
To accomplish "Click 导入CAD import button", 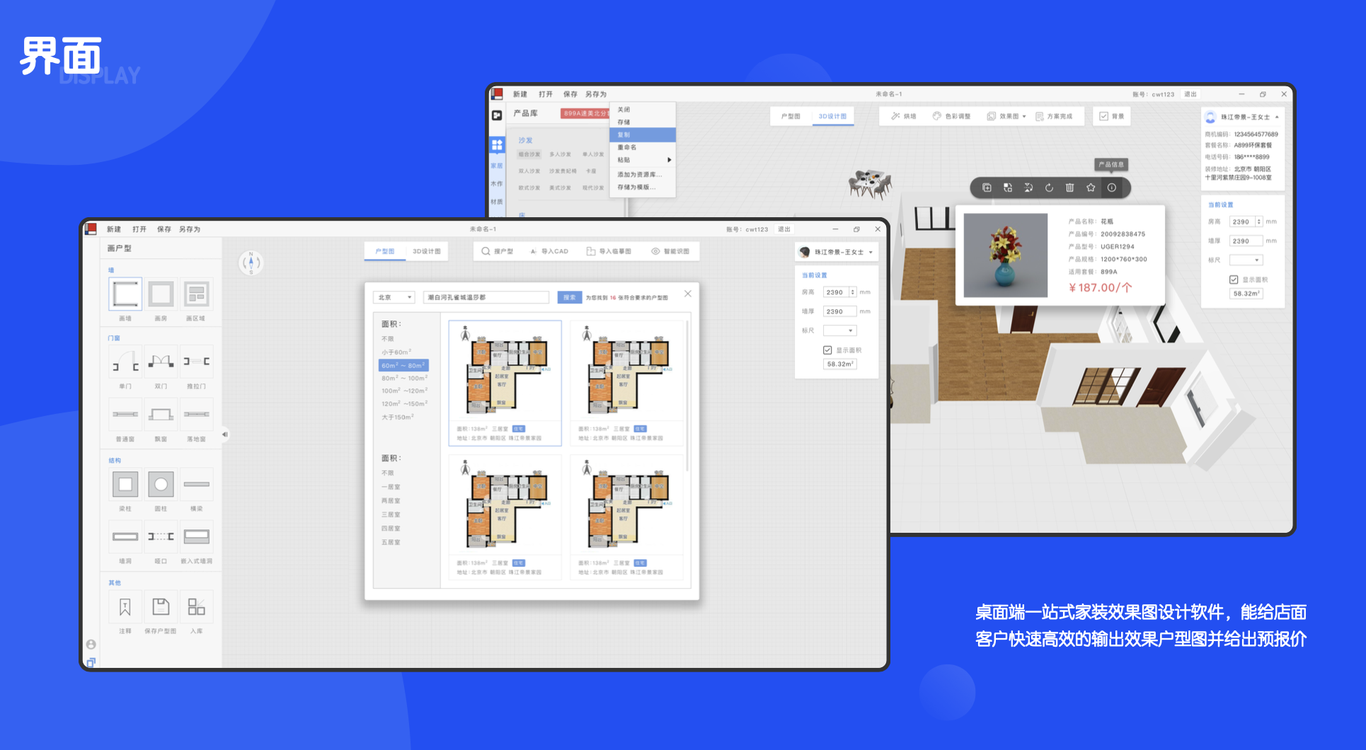I will click(549, 252).
